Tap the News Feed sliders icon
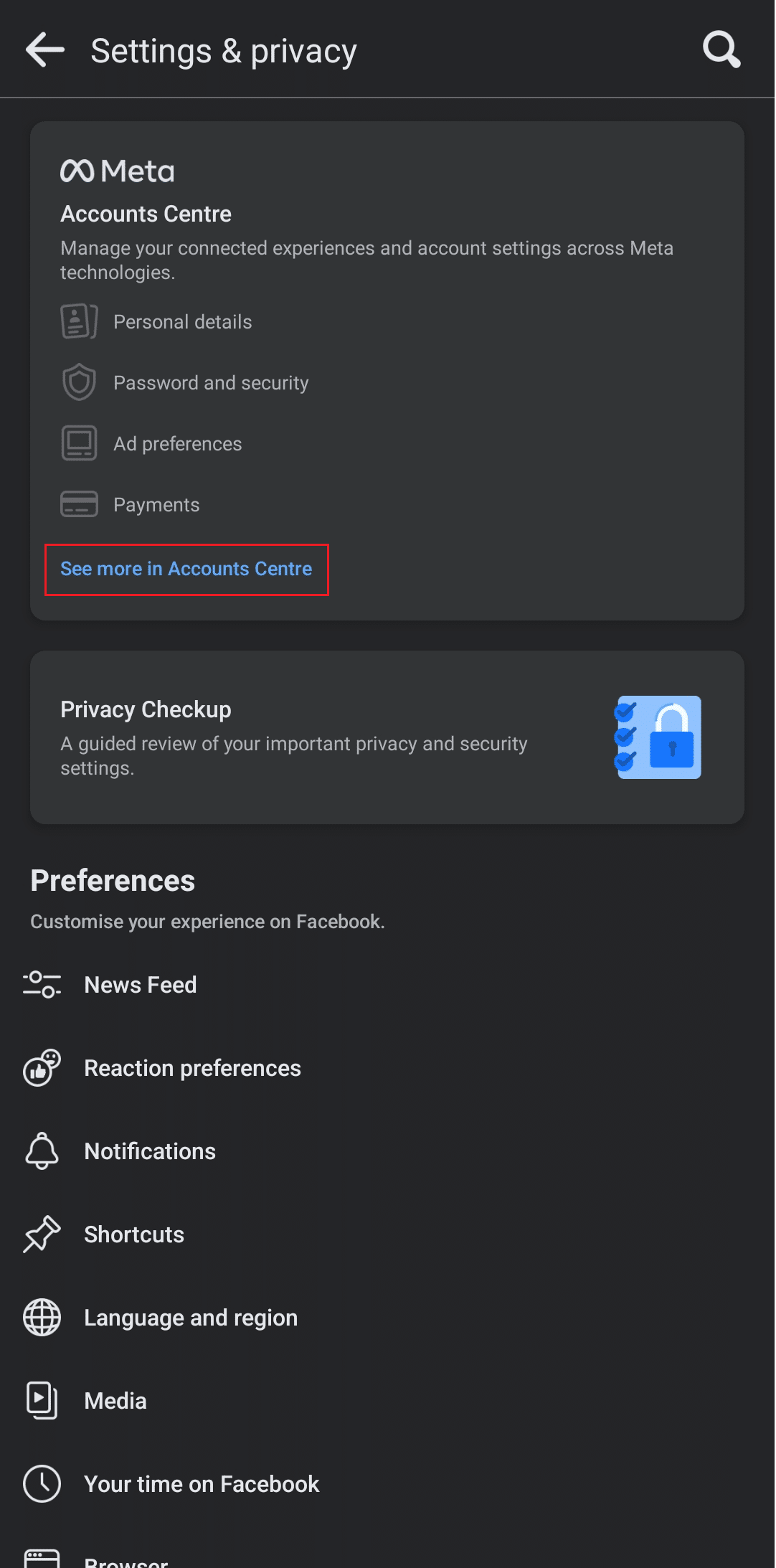This screenshot has width=776, height=1568. tap(42, 985)
